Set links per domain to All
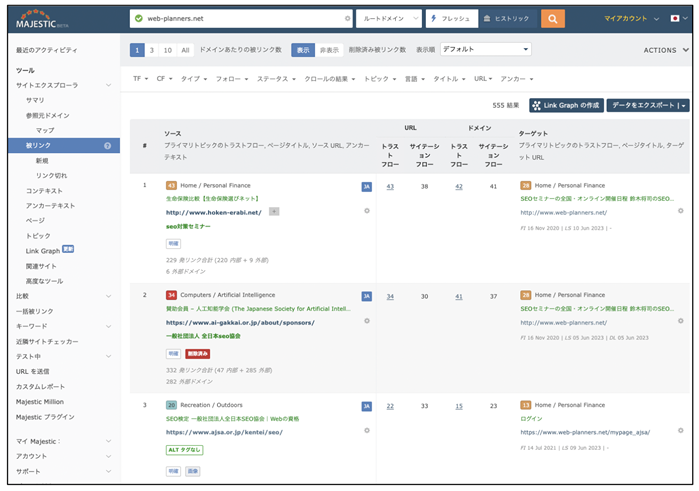 pyautogui.click(x=185, y=50)
